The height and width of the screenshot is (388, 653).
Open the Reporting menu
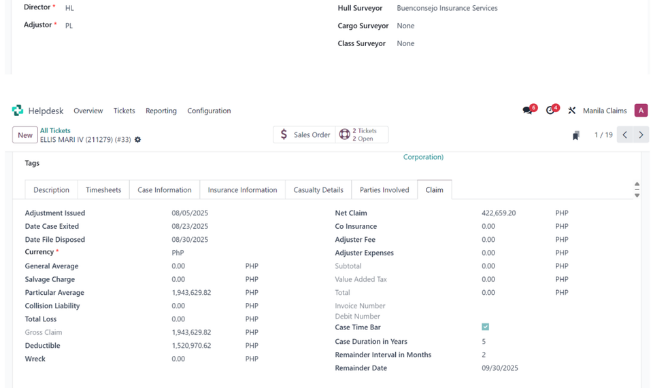[161, 111]
